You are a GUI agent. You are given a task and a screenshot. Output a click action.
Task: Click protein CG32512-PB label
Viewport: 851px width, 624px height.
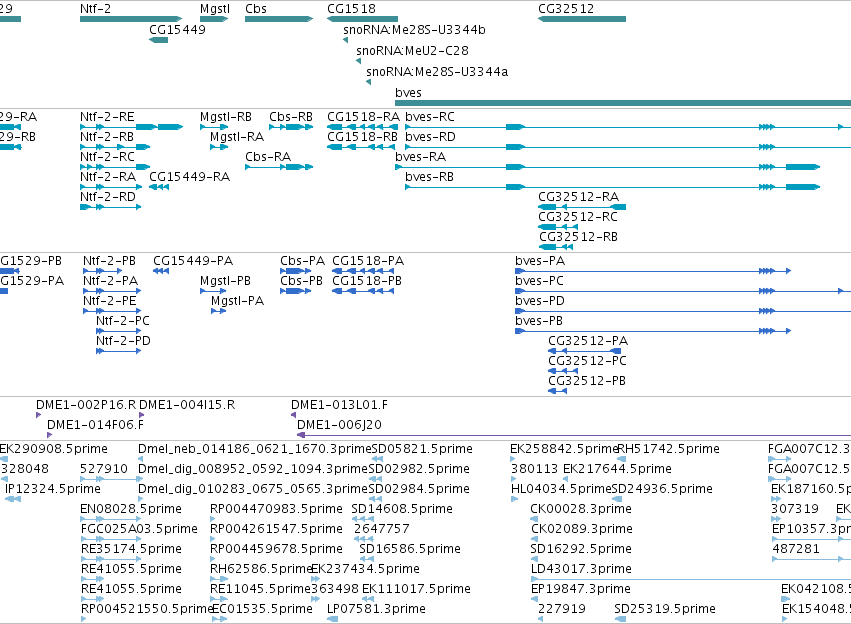point(587,381)
